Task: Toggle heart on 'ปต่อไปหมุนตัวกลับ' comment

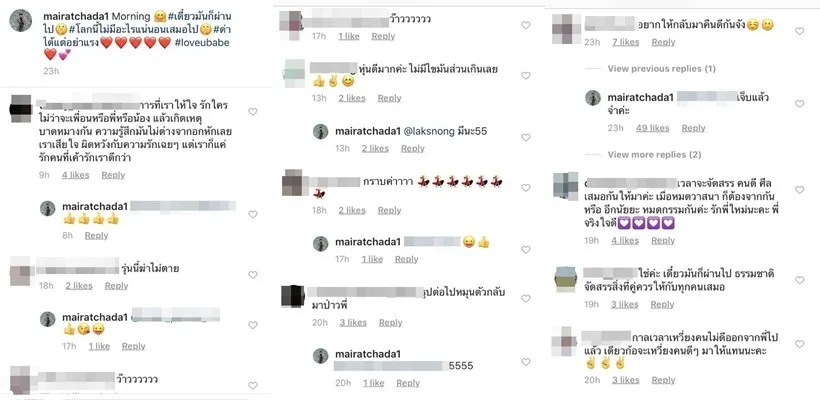Action: [526, 298]
